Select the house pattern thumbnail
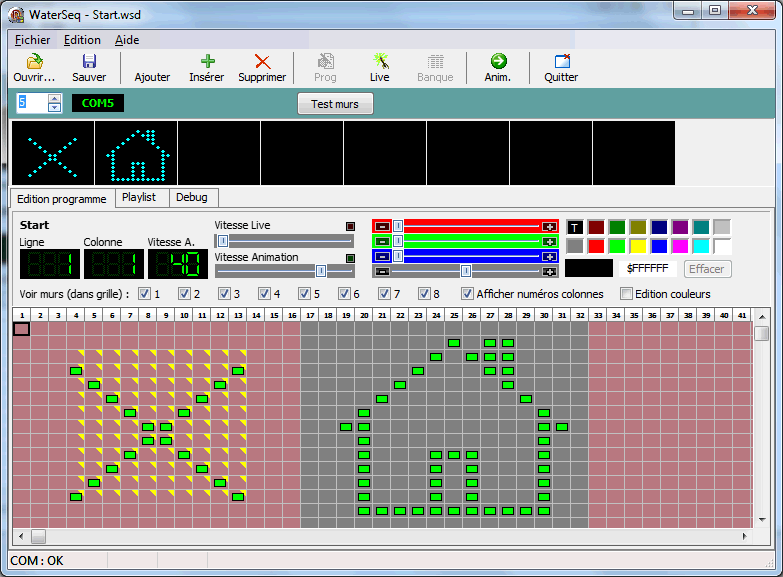This screenshot has height=577, width=783. [136, 153]
